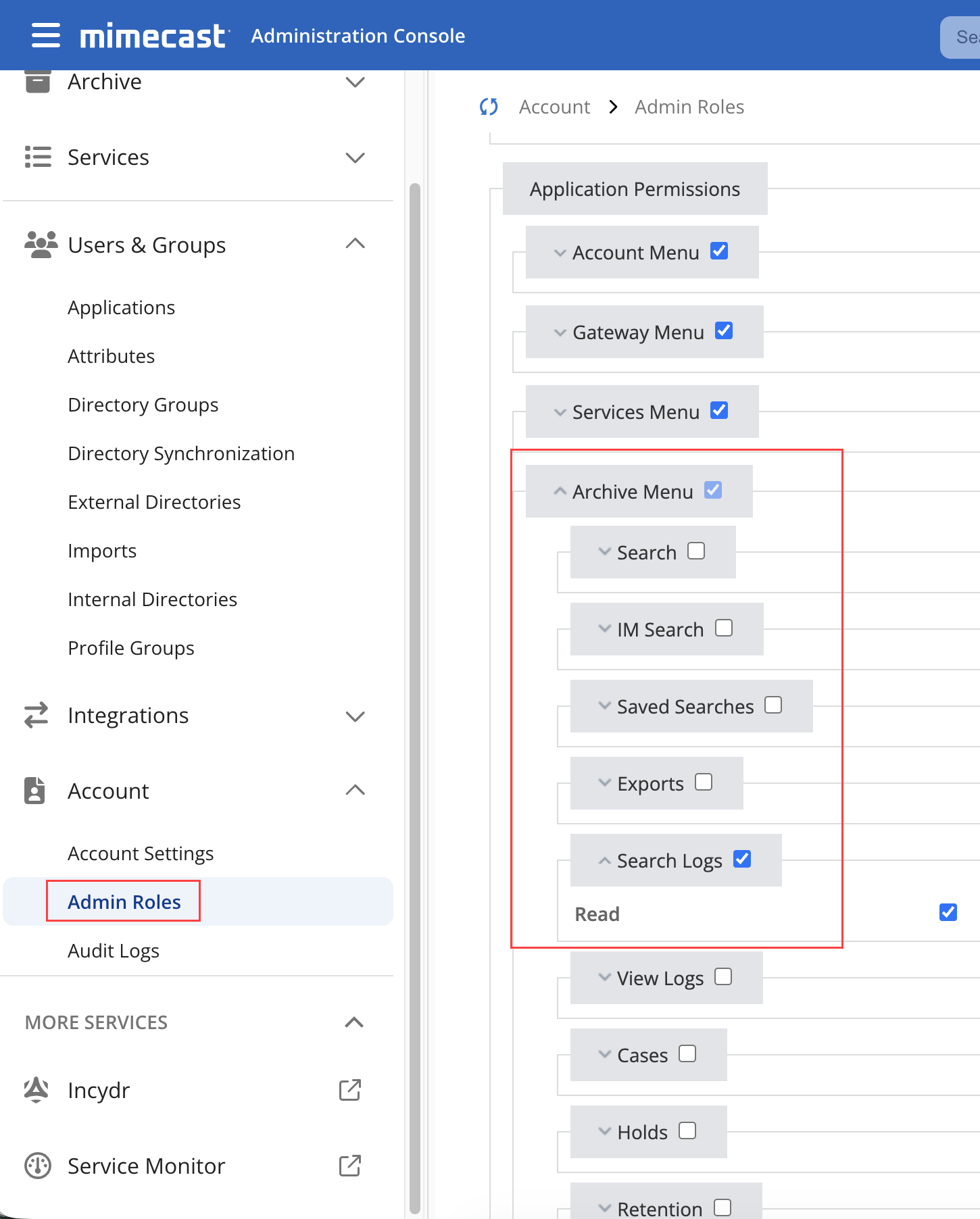Collapse the Archive Menu permission group
Viewport: 980px width, 1219px height.
[x=560, y=491]
